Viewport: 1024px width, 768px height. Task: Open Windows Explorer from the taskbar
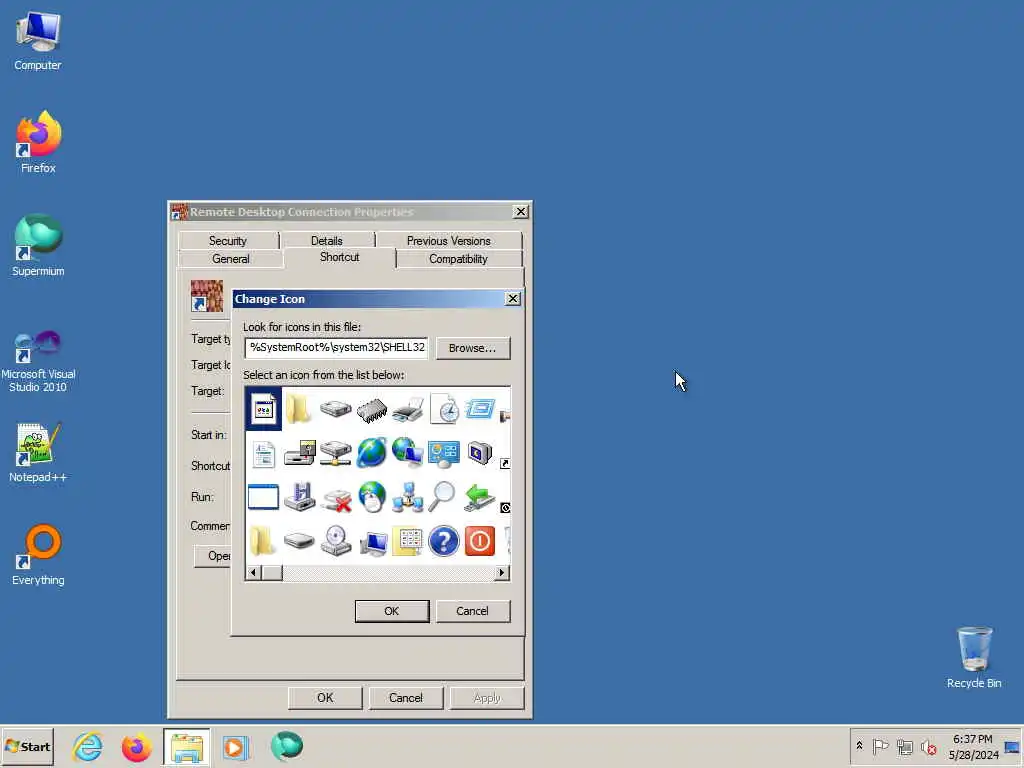pyautogui.click(x=187, y=747)
